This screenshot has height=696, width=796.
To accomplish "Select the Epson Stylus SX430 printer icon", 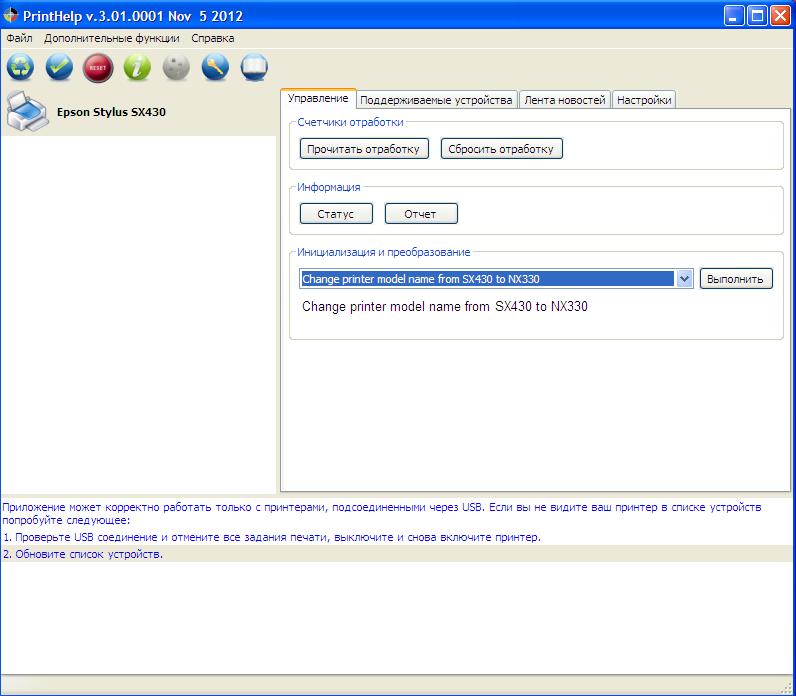I will [27, 111].
